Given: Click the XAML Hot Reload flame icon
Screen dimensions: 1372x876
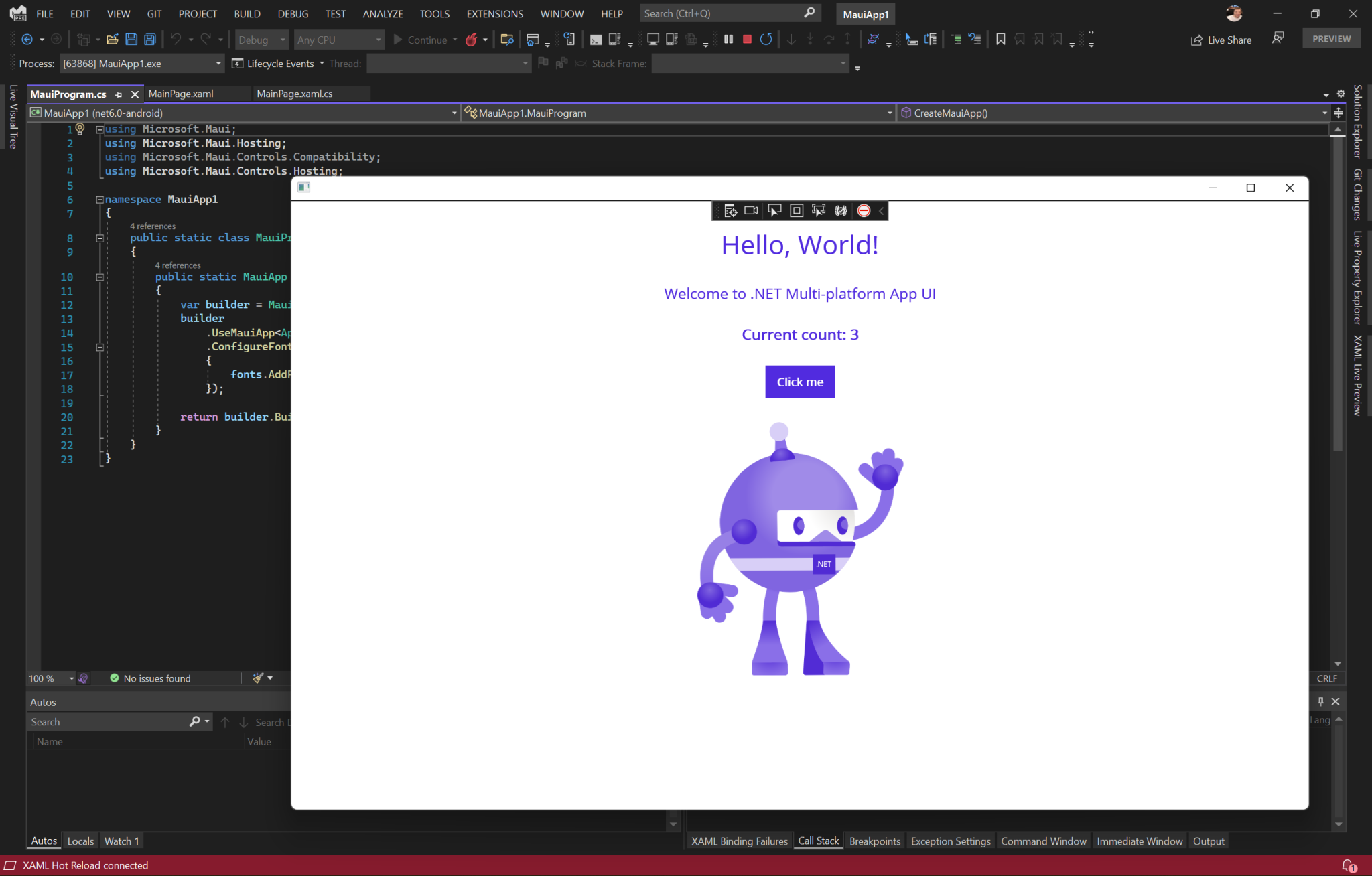Looking at the screenshot, I should [x=474, y=39].
